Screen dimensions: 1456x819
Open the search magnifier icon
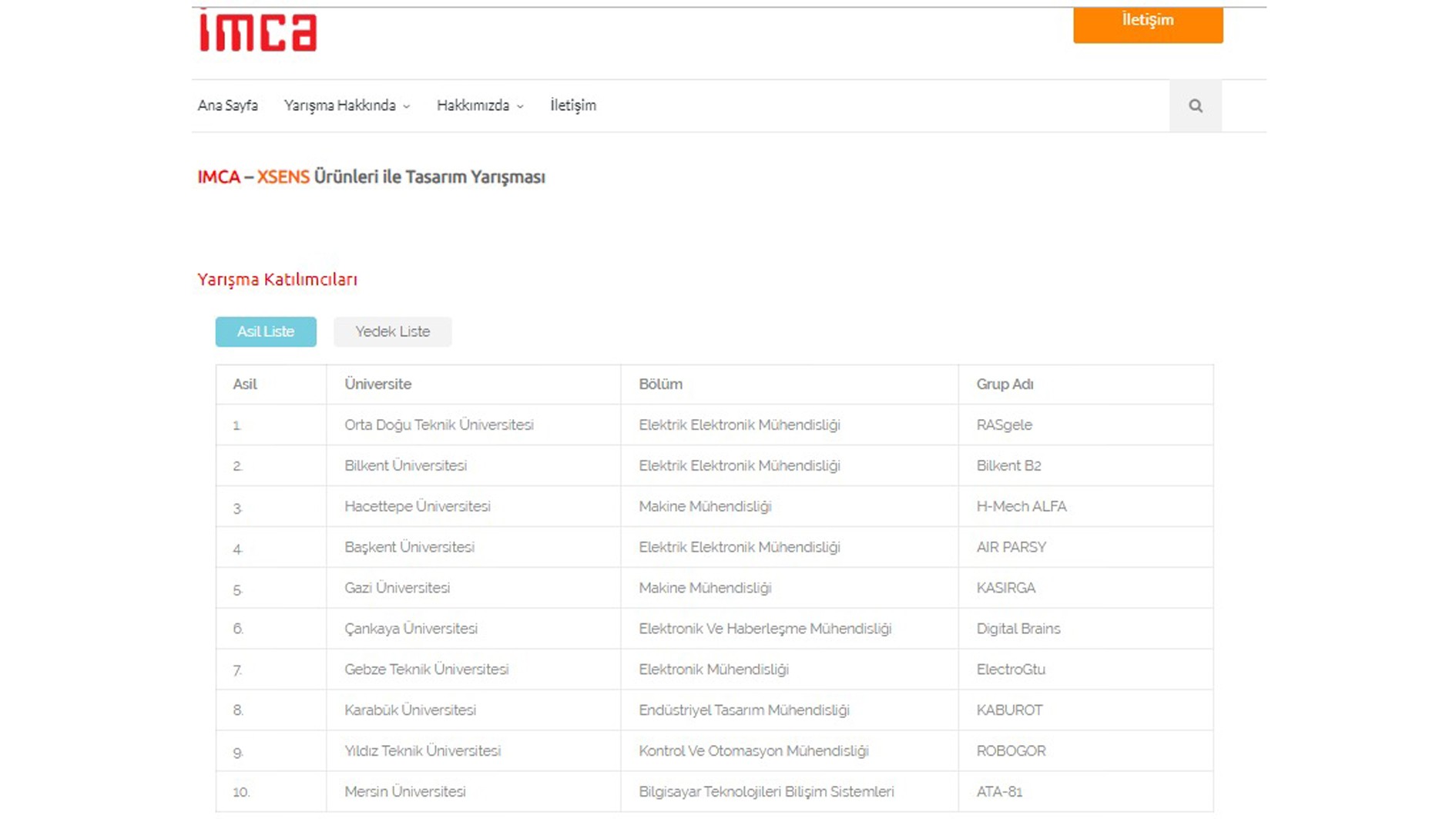(x=1195, y=106)
